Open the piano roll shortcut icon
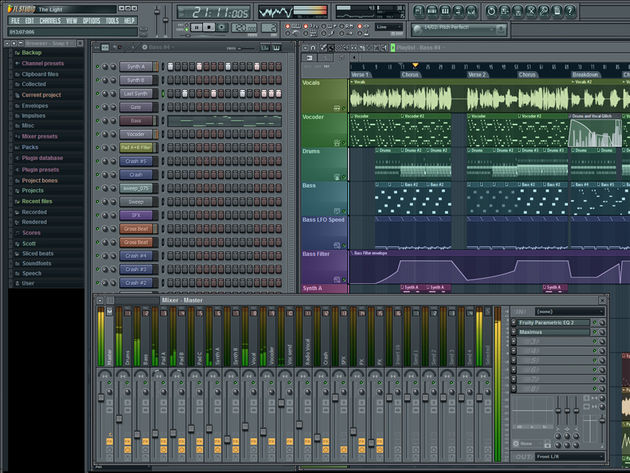 pos(445,11)
